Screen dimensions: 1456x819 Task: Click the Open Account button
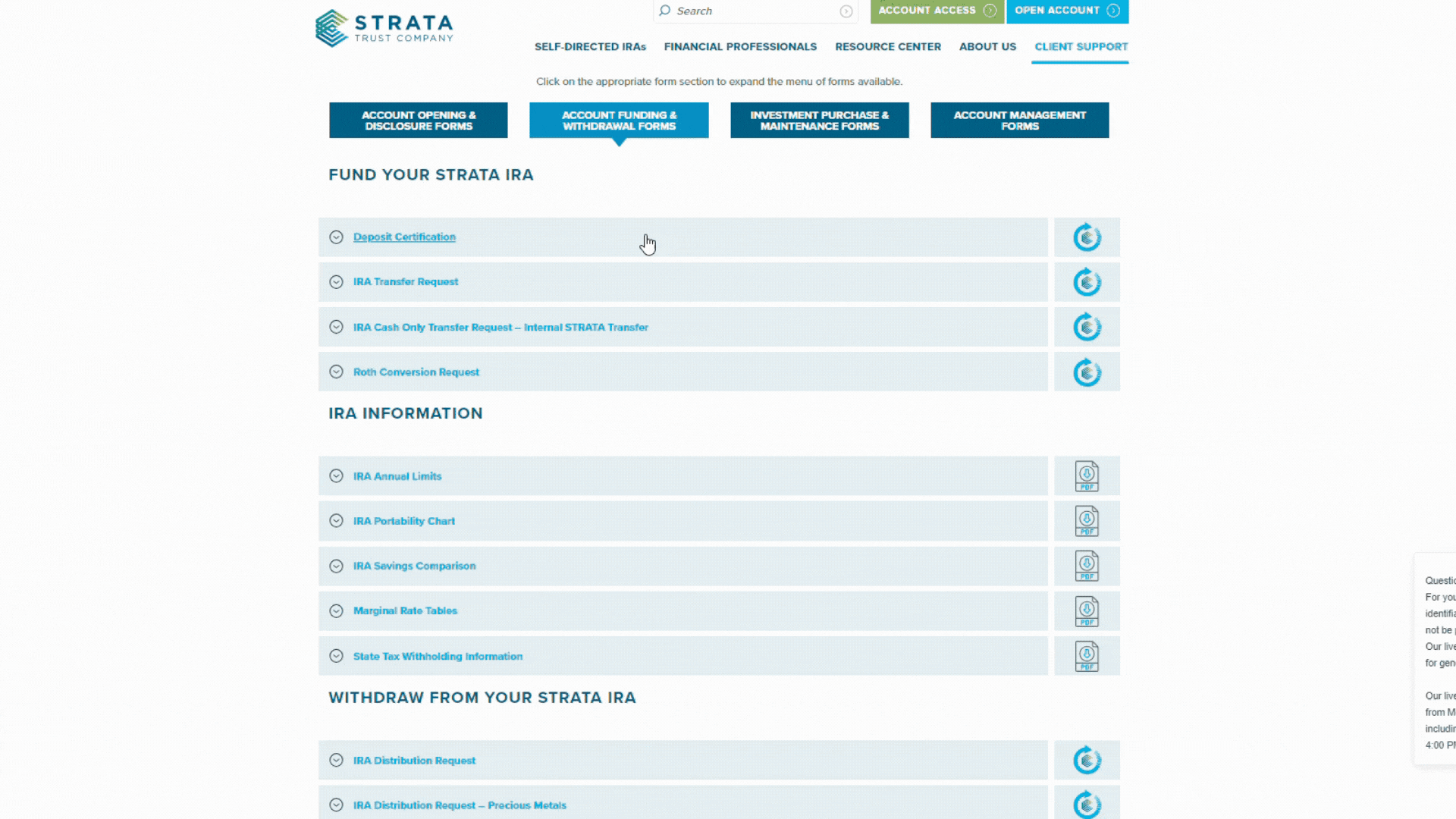pos(1067,11)
